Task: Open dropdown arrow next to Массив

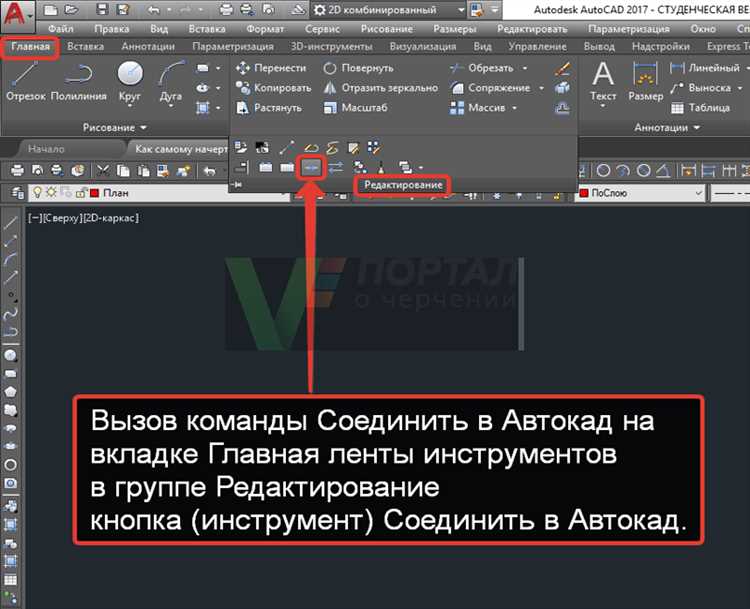Action: pyautogui.click(x=514, y=108)
